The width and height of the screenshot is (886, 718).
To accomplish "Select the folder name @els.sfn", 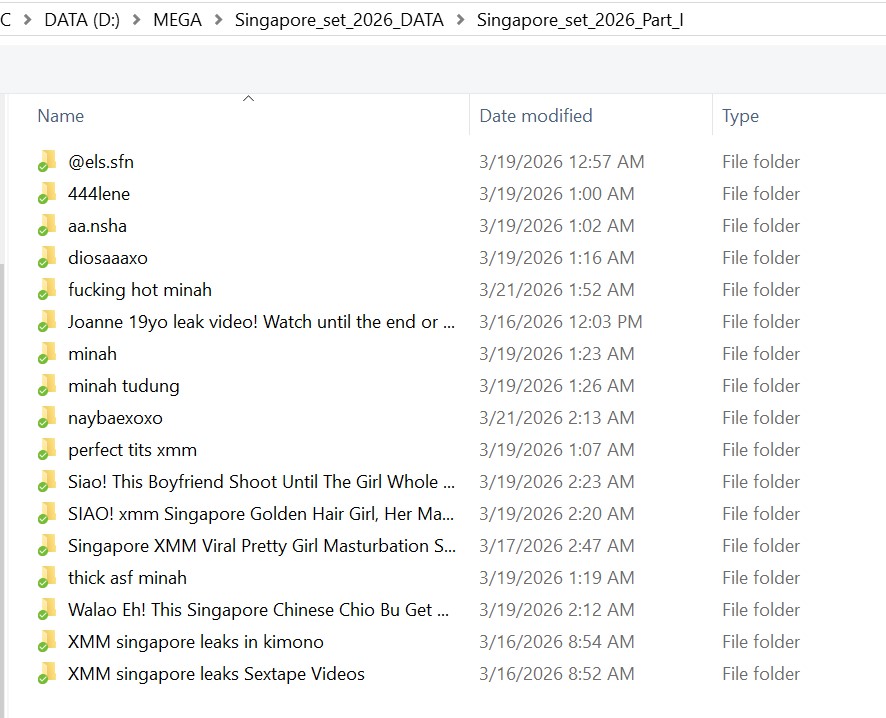I will point(101,162).
